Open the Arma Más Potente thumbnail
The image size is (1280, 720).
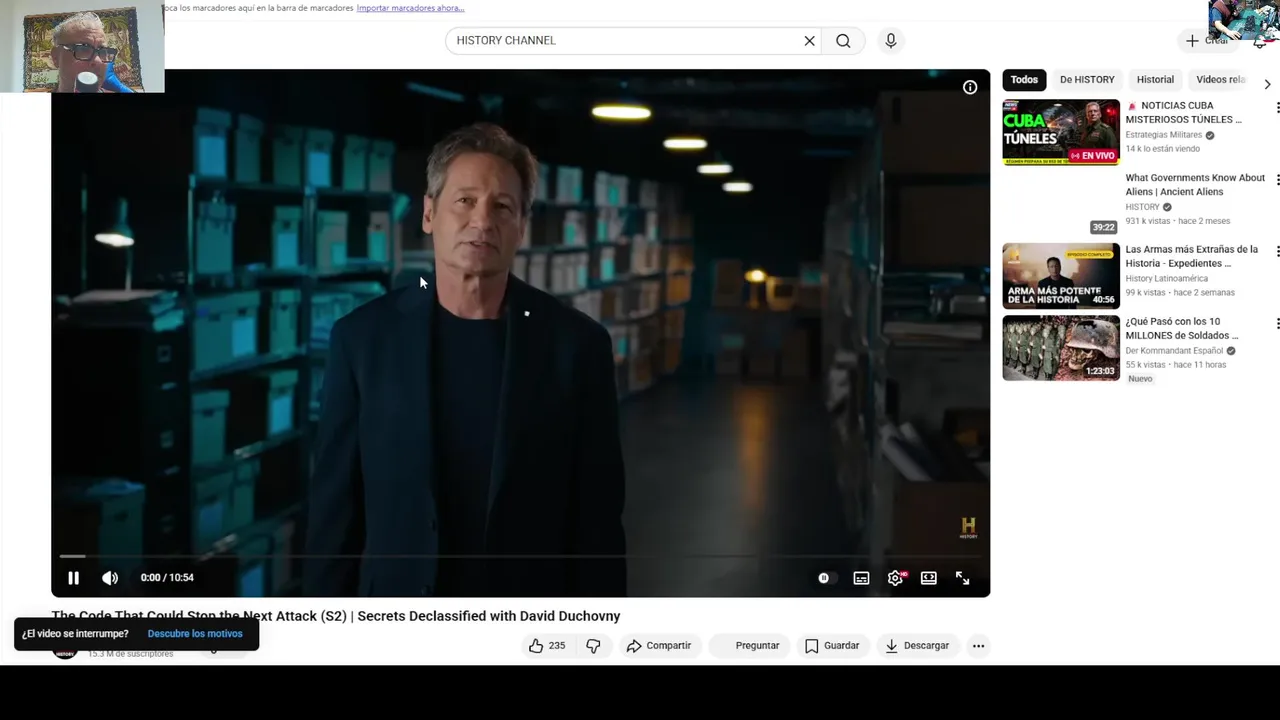1061,276
